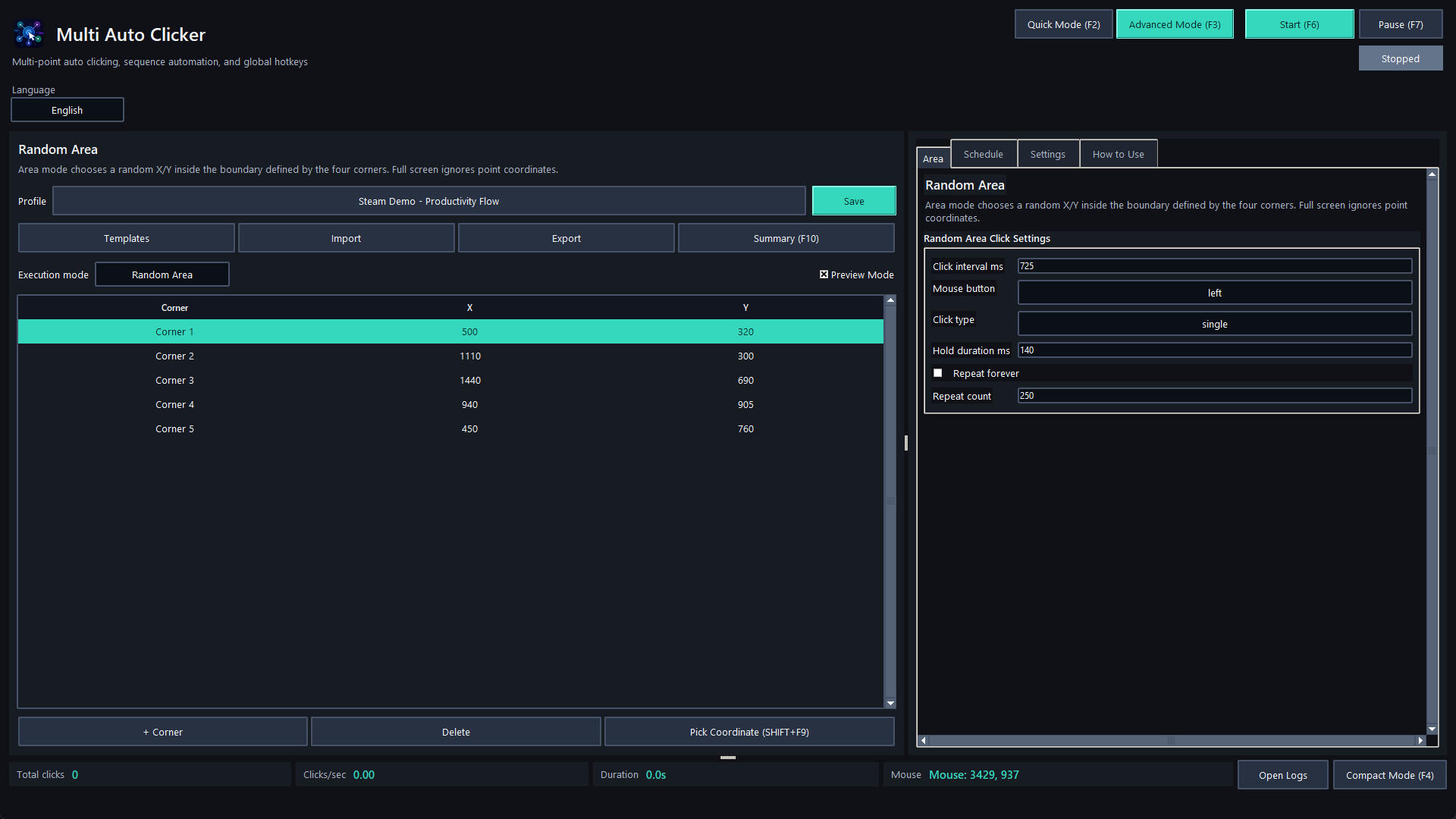
Task: Click X value 1110 of Corner 2
Action: 470,356
